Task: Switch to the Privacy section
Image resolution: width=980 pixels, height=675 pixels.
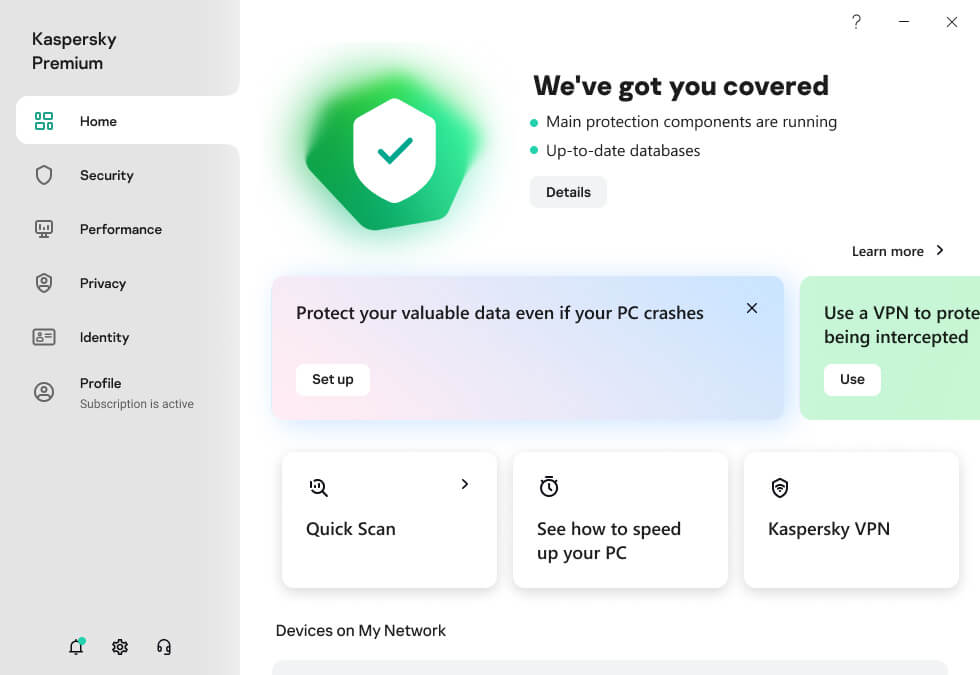Action: coord(102,283)
